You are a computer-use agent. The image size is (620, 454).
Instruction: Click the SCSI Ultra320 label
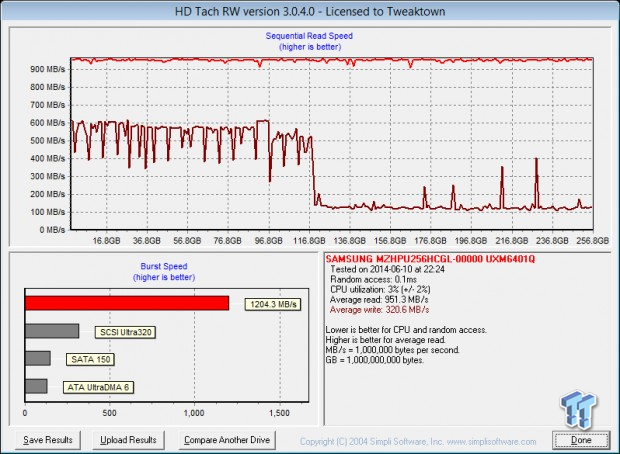pyautogui.click(x=125, y=332)
